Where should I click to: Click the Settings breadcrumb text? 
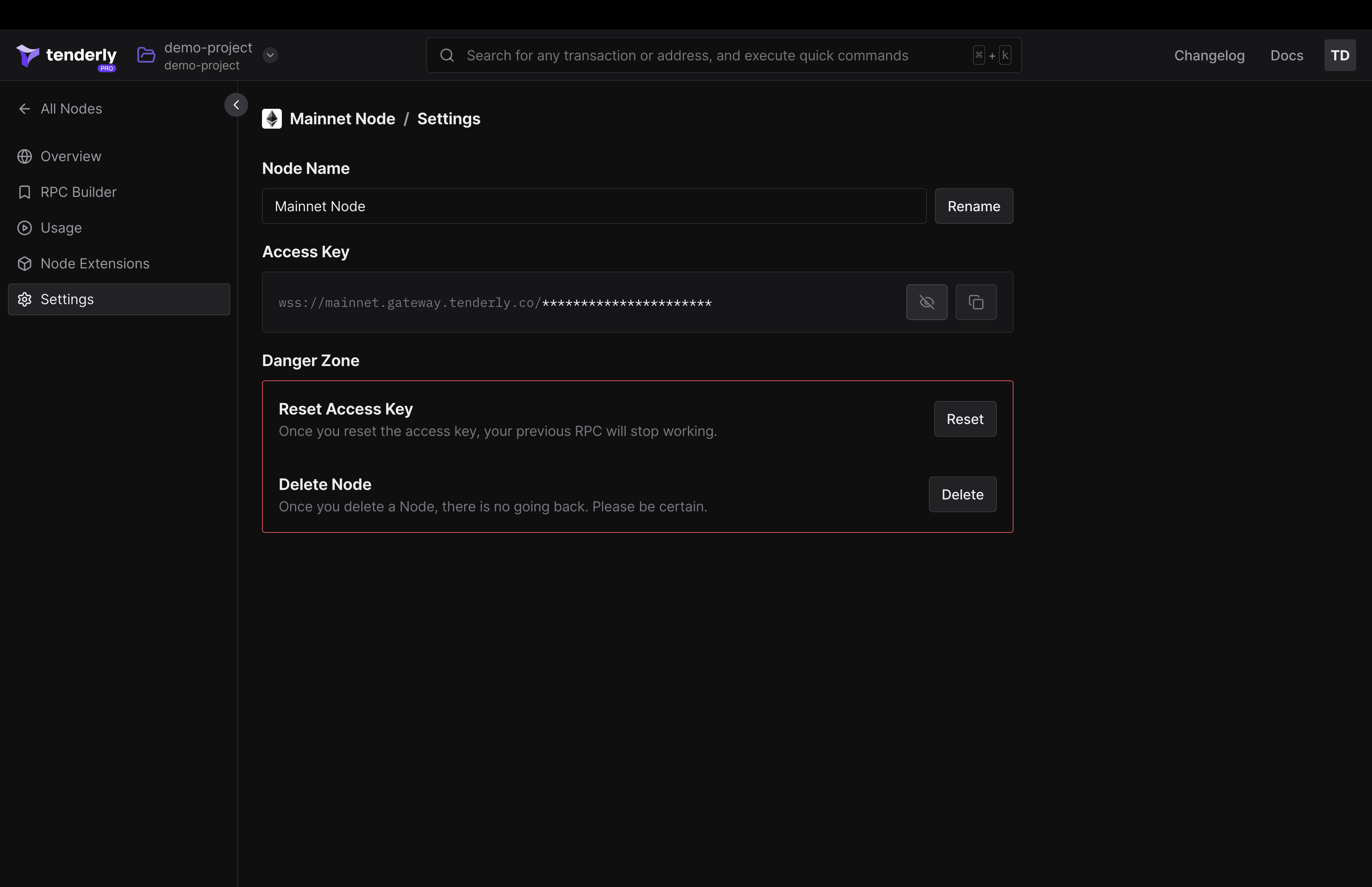[x=449, y=119]
